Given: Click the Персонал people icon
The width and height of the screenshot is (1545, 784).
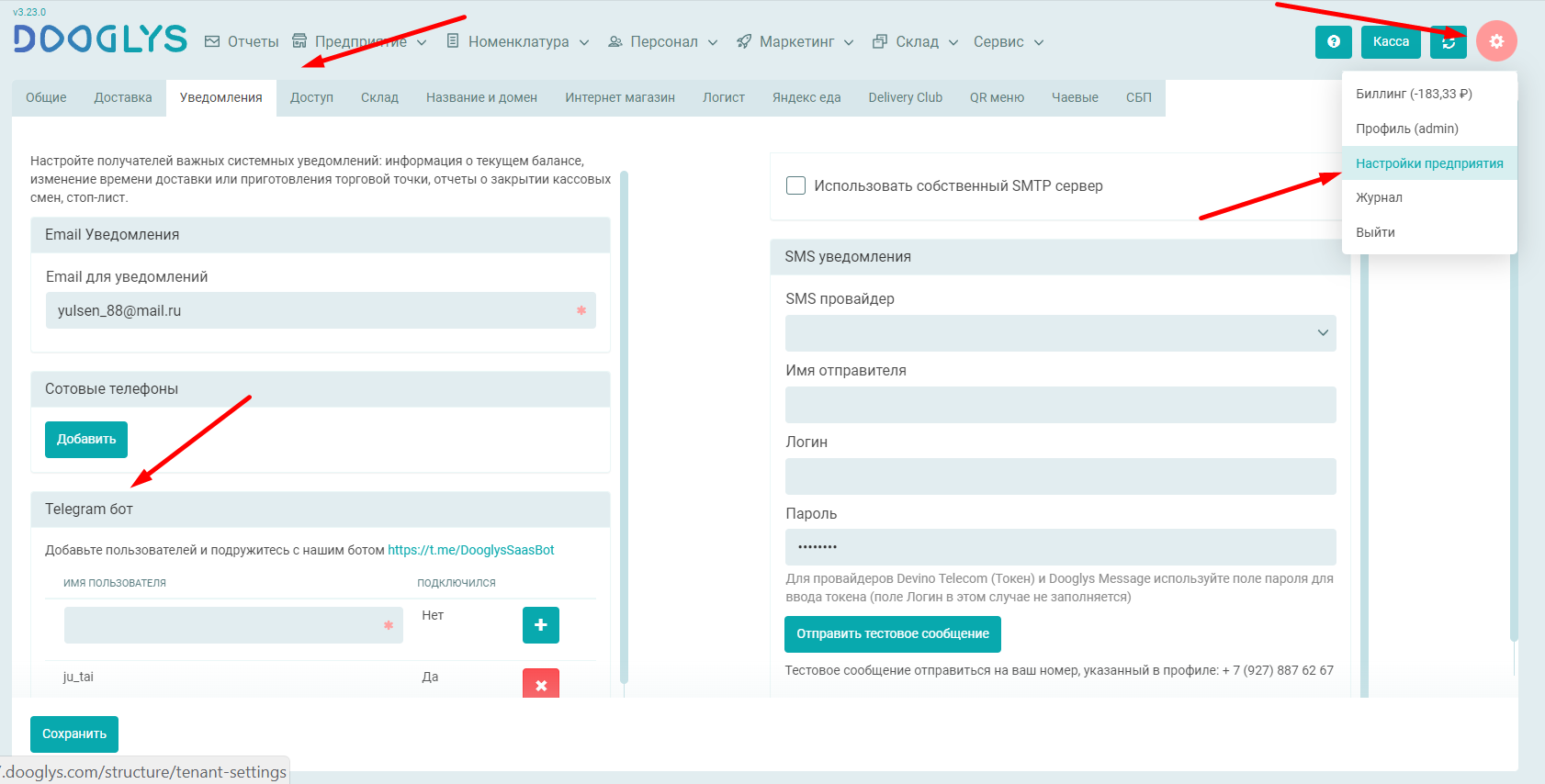Looking at the screenshot, I should point(615,41).
